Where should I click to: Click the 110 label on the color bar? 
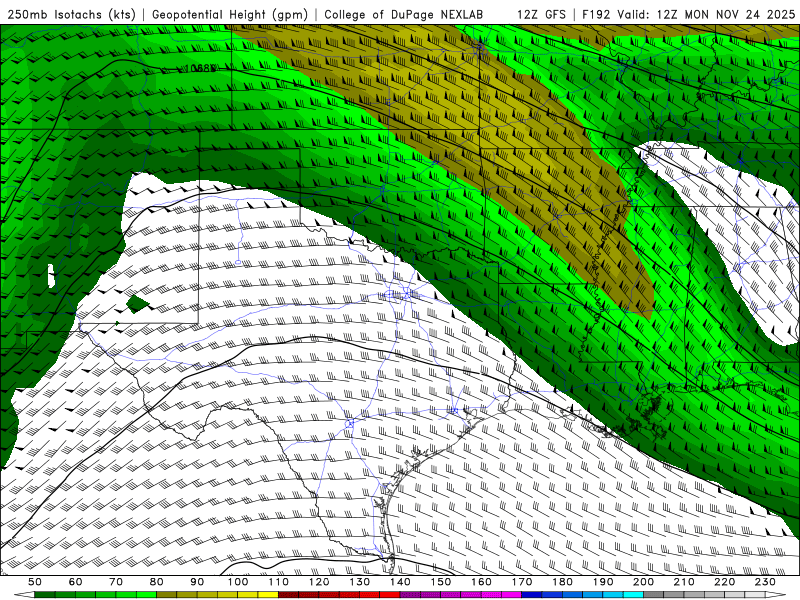[x=279, y=582]
